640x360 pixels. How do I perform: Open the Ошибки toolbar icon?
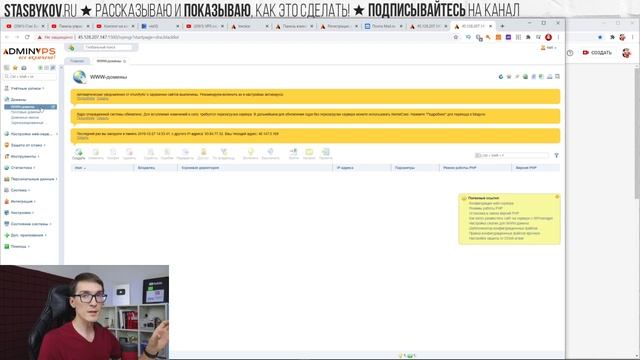tap(167, 154)
